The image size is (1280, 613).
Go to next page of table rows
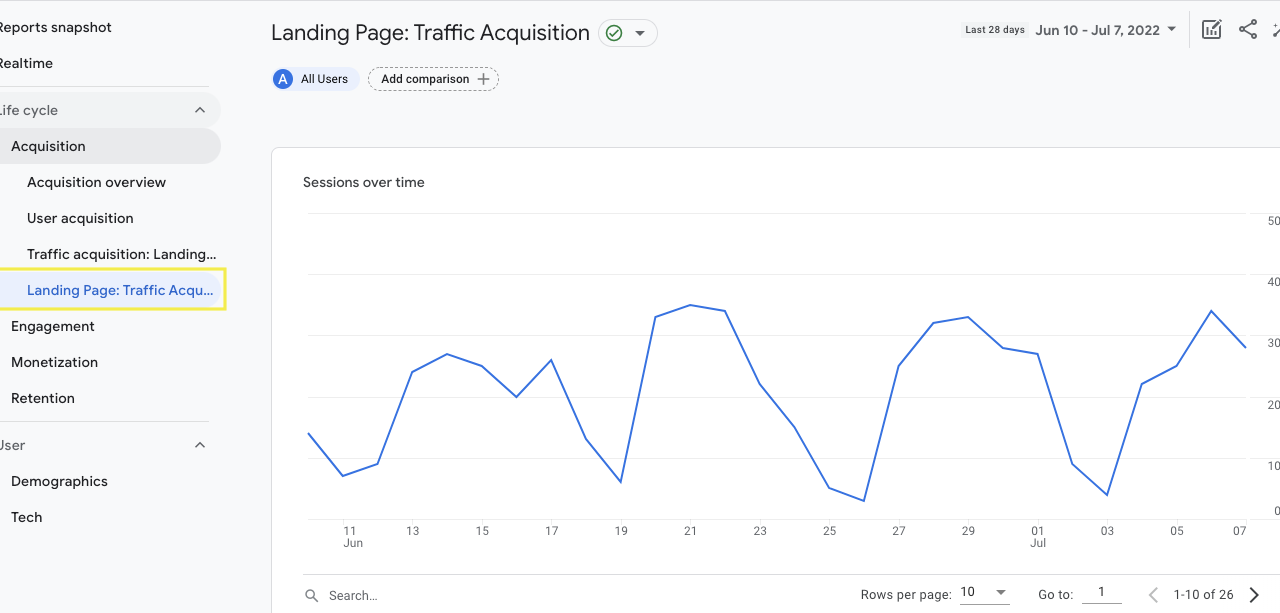[1254, 595]
